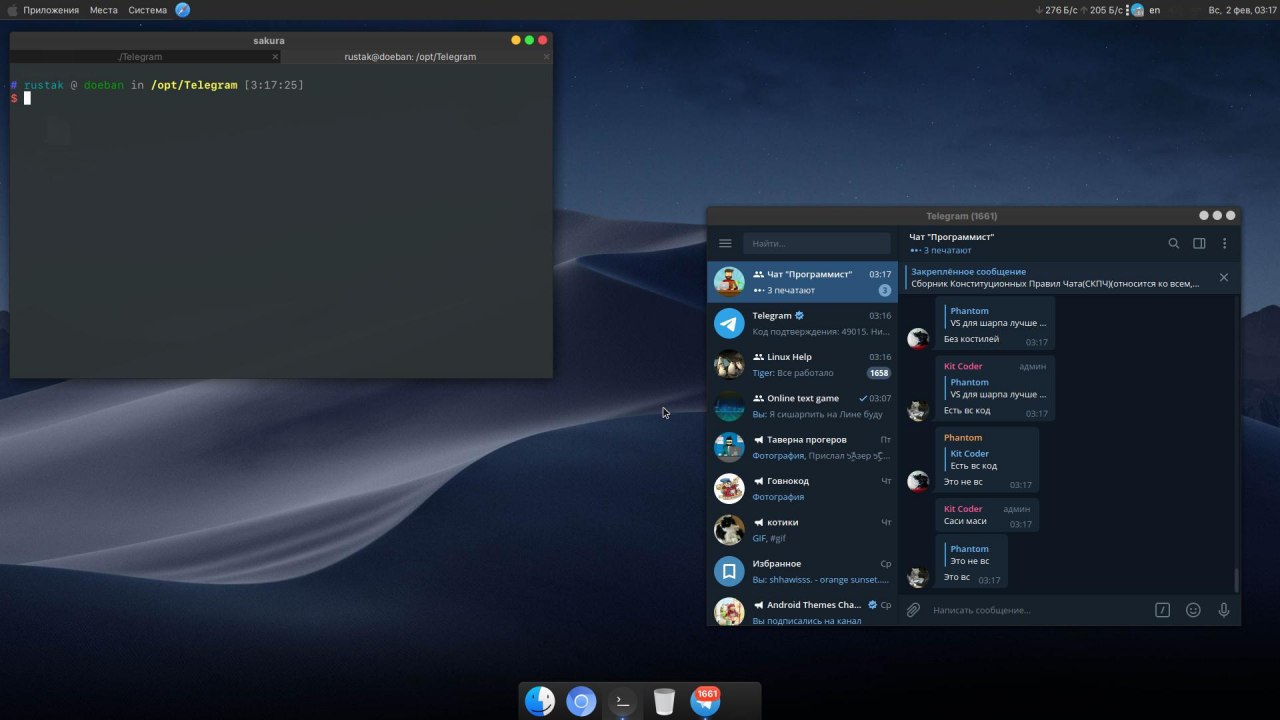
Task: Open the Приложения menu in top panel
Action: (51, 10)
